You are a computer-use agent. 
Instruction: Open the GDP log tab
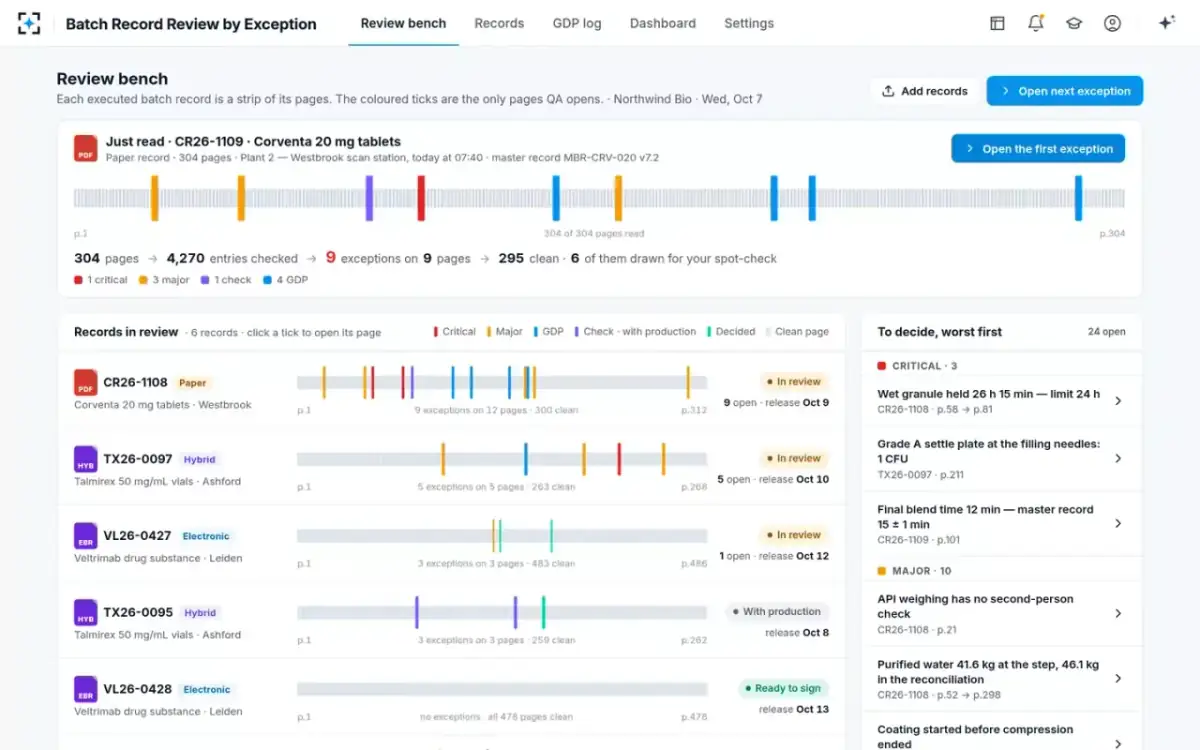(x=577, y=23)
